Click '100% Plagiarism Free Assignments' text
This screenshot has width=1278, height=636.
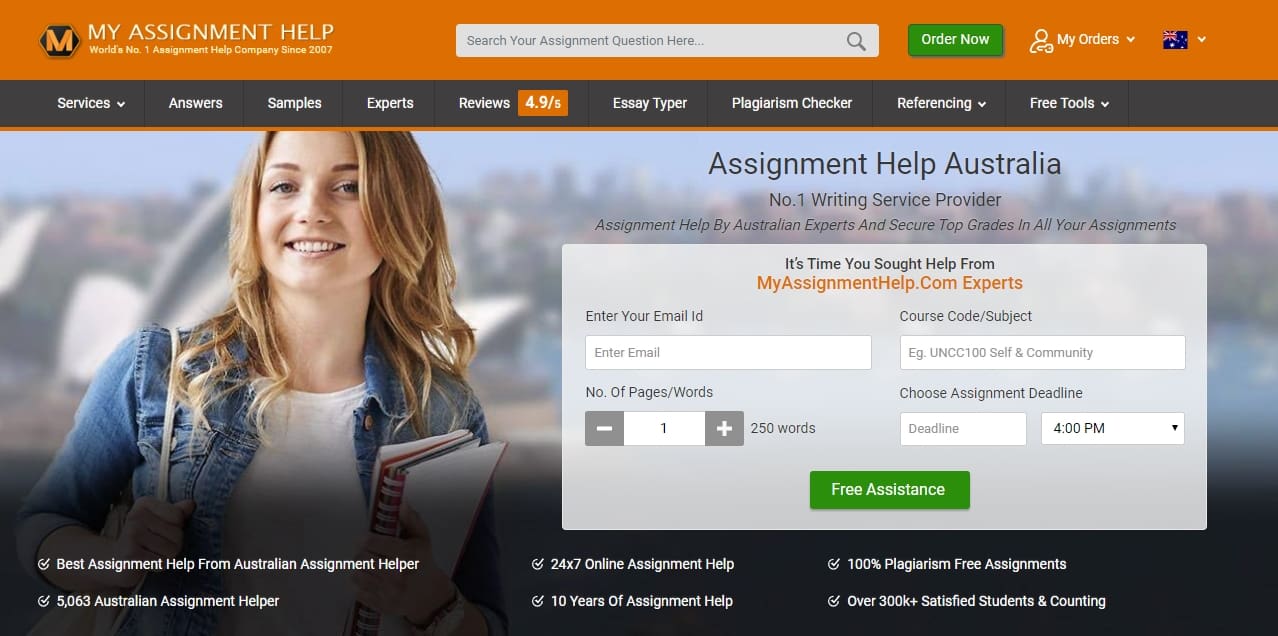point(957,564)
